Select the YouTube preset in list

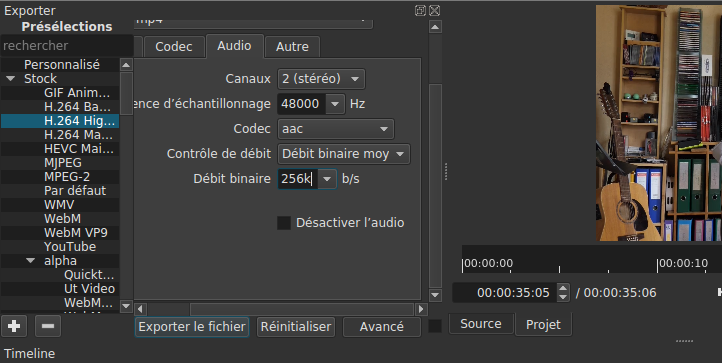(70, 247)
